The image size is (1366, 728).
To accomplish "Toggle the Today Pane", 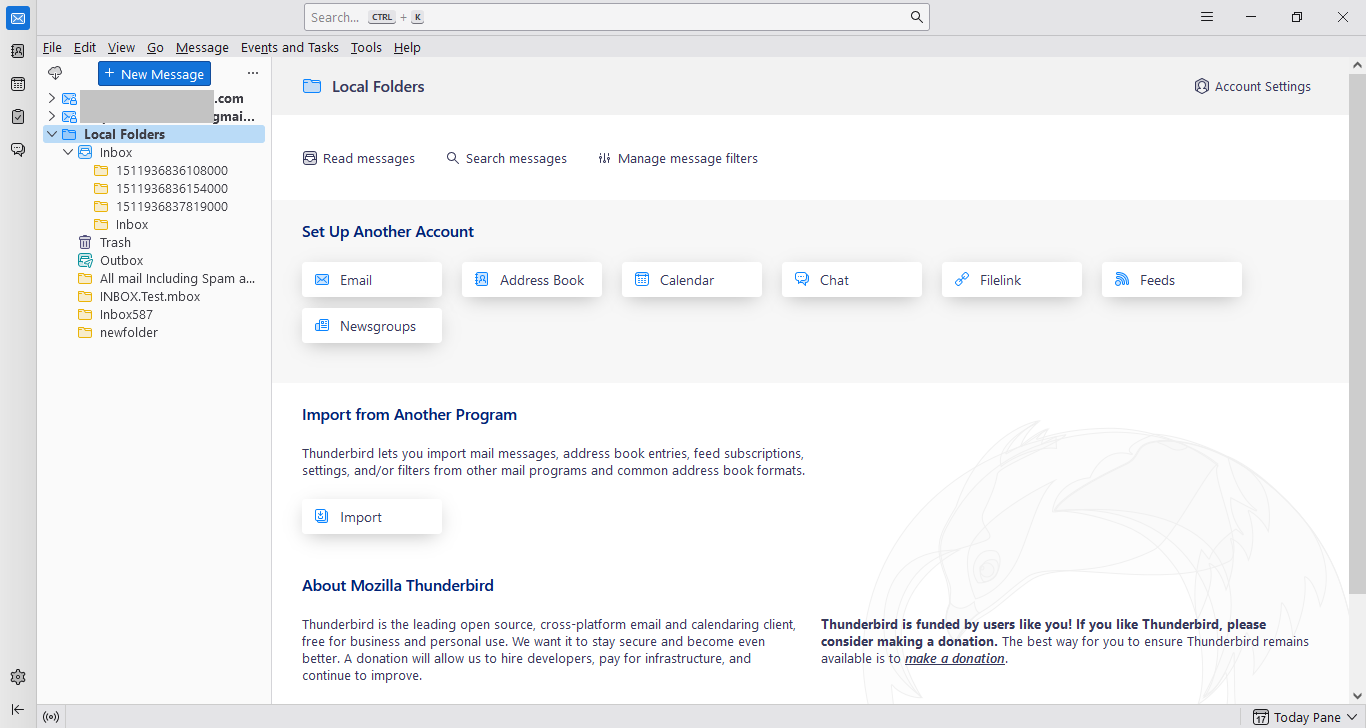I will click(1304, 717).
